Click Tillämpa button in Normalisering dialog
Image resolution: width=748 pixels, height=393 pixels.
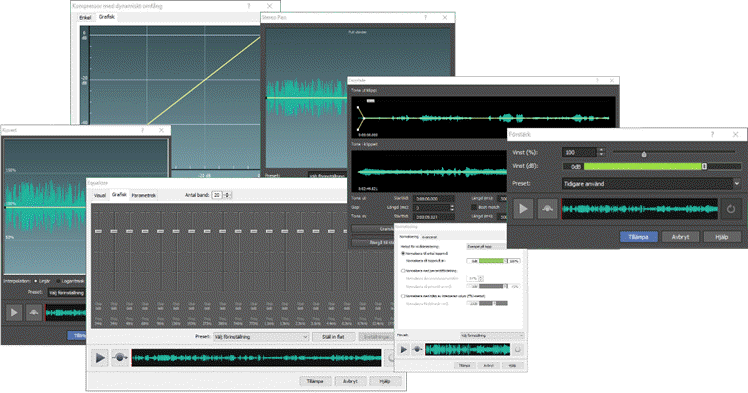(464, 365)
